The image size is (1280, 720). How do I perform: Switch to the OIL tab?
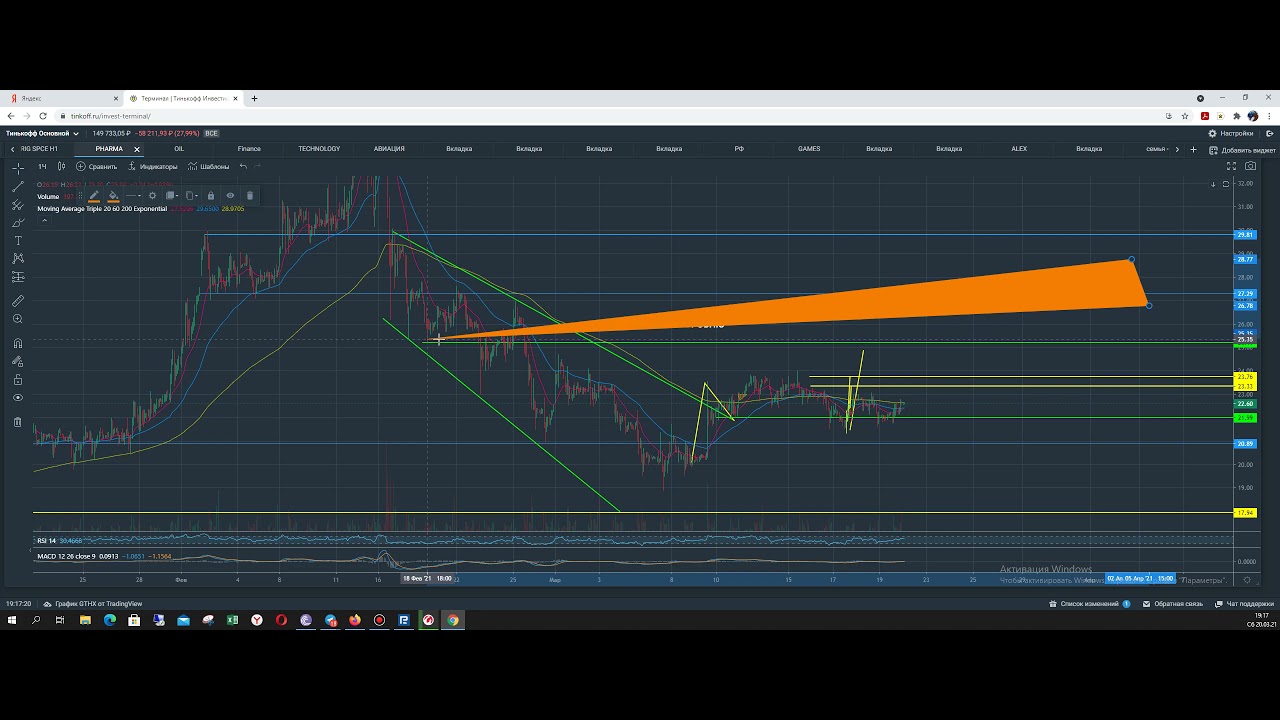(179, 149)
